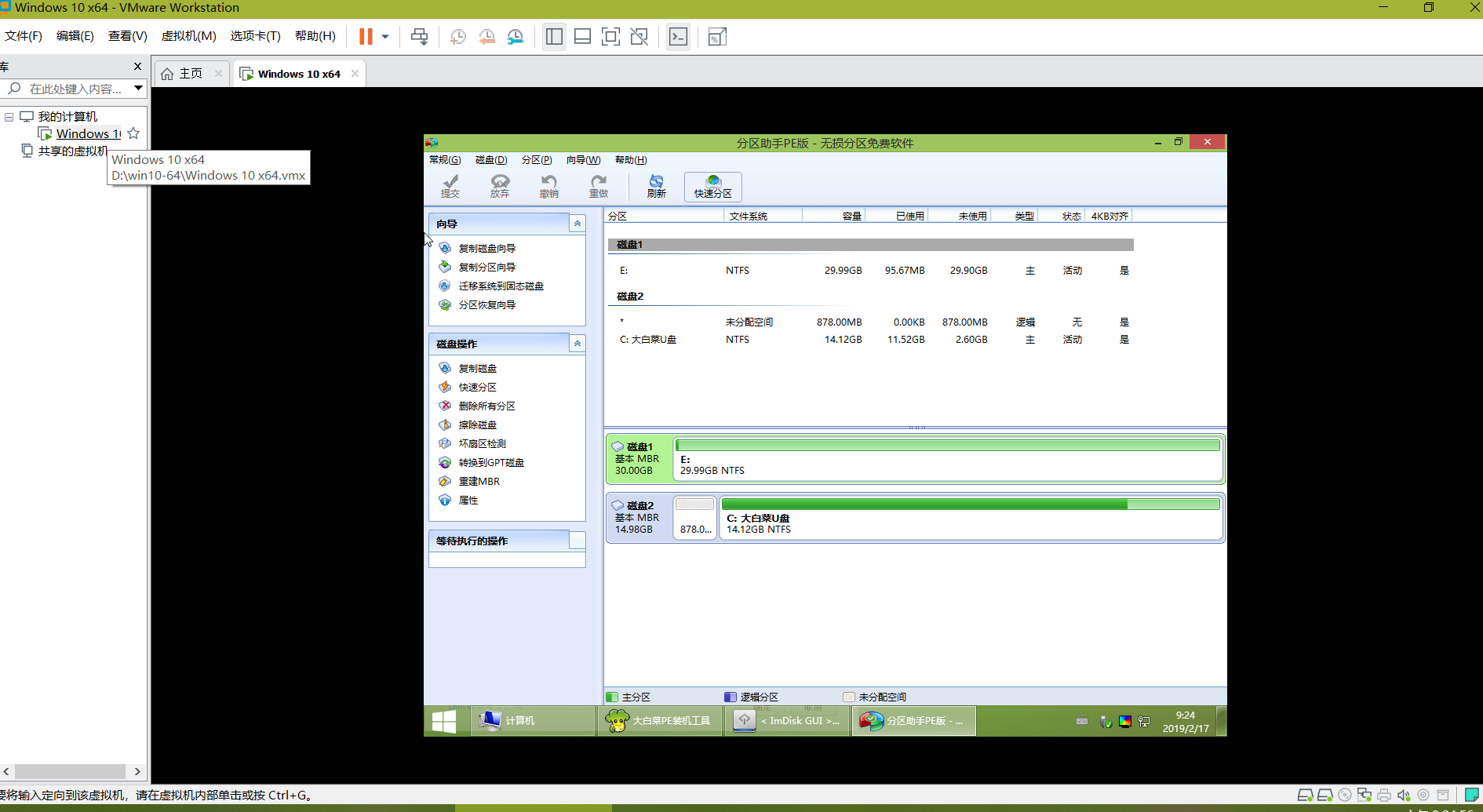Close the library side panel
The image size is (1483, 812).
pyautogui.click(x=137, y=67)
